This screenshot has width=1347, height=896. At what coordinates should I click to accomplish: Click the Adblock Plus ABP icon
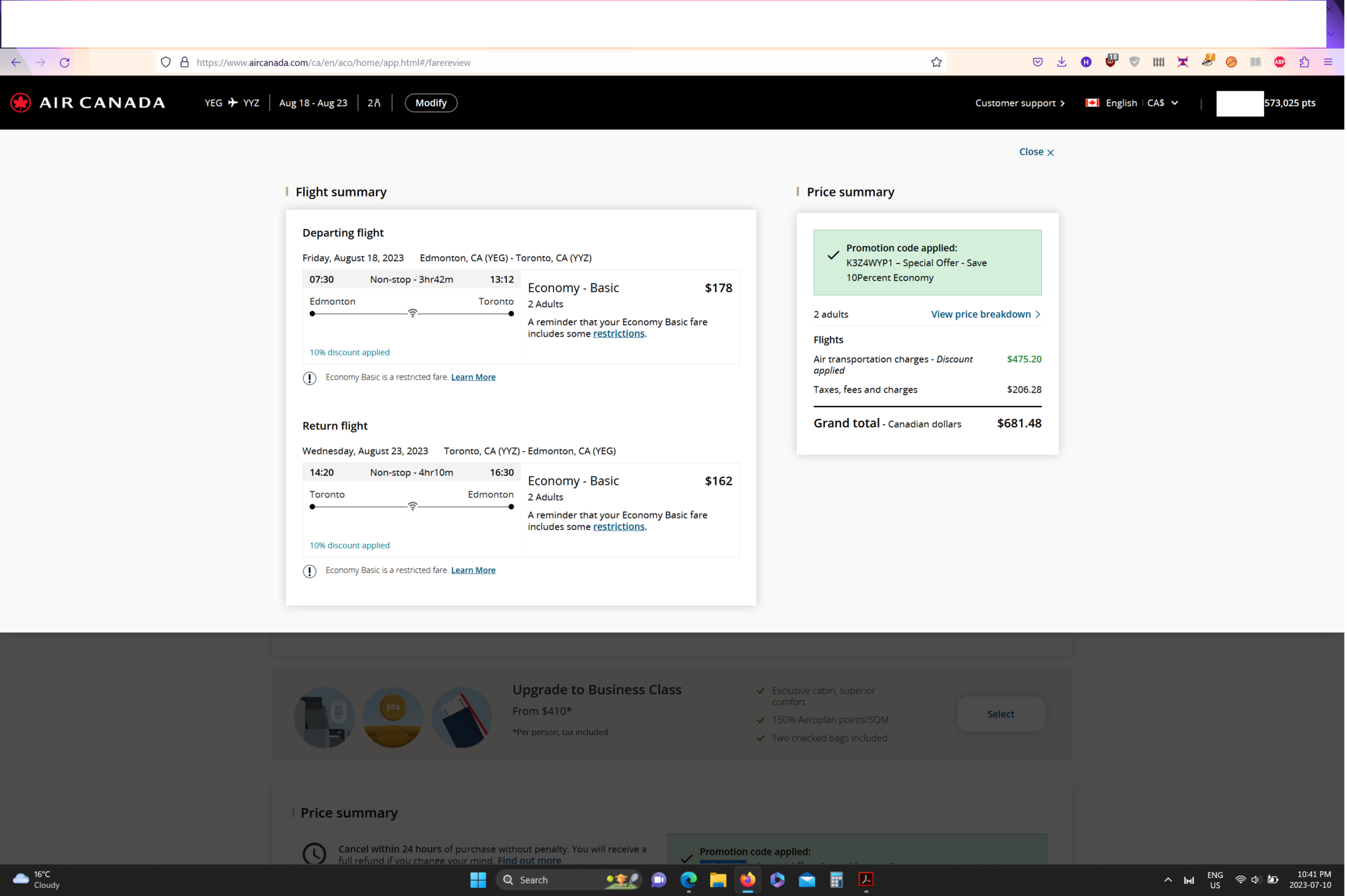click(x=1280, y=63)
